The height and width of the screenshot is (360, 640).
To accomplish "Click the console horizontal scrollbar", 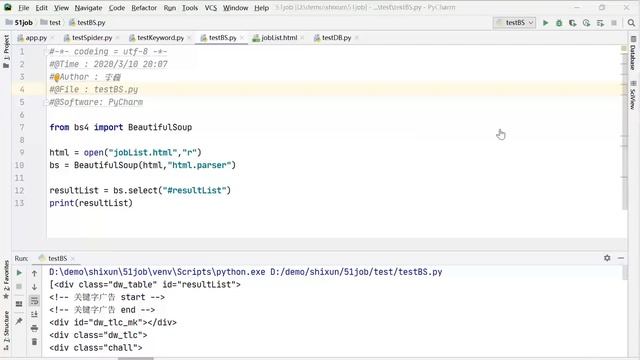I will [x=136, y=358].
